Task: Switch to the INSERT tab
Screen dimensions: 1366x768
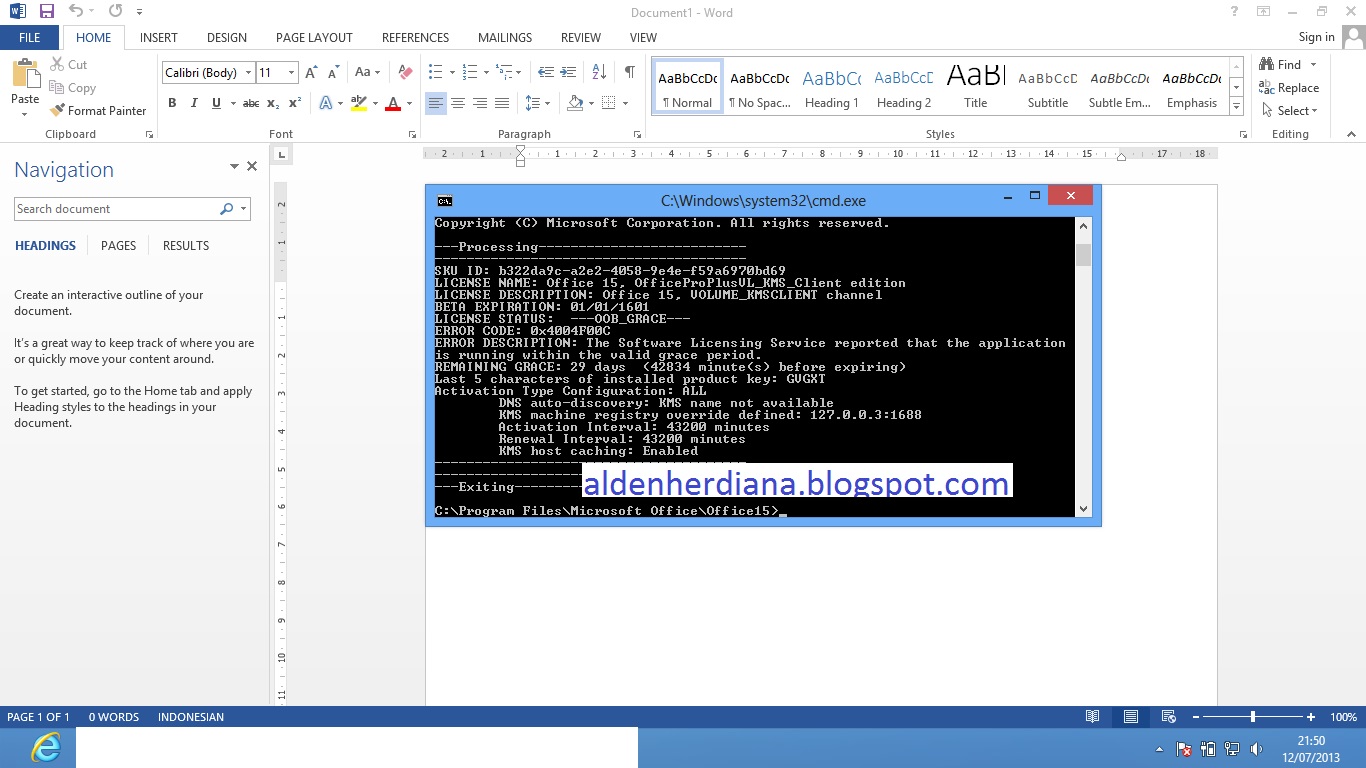Action: click(x=159, y=37)
